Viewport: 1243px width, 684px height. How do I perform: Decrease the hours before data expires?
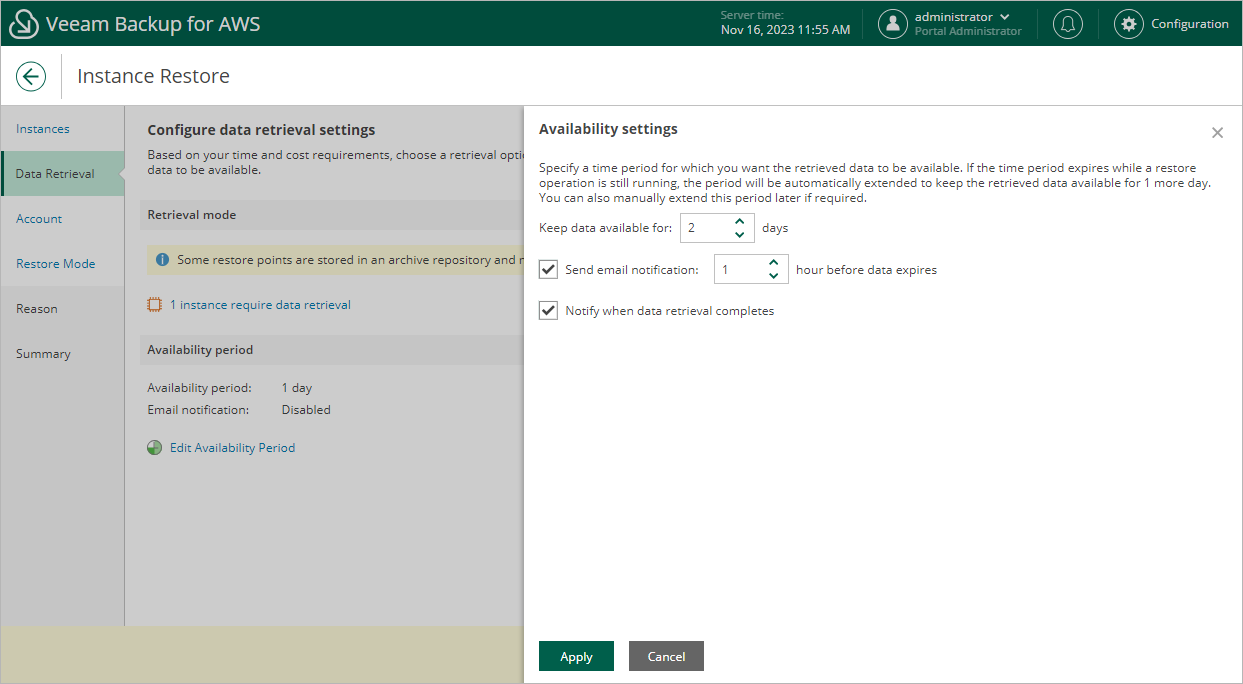click(x=773, y=276)
